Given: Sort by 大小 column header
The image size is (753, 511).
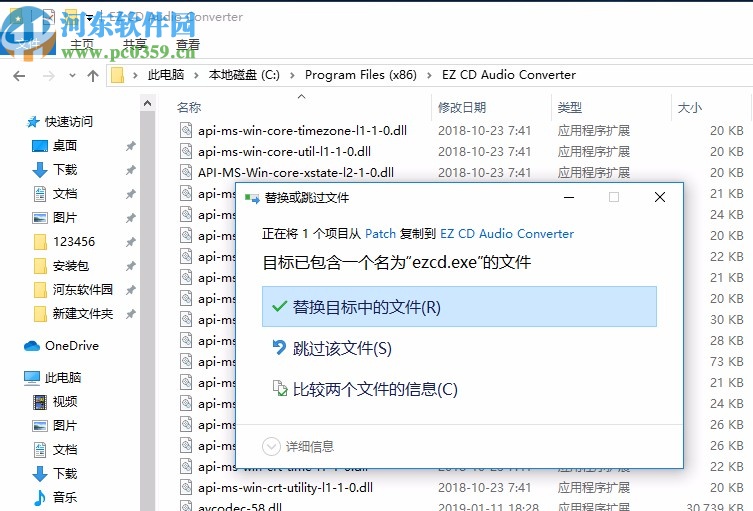Looking at the screenshot, I should 690,108.
